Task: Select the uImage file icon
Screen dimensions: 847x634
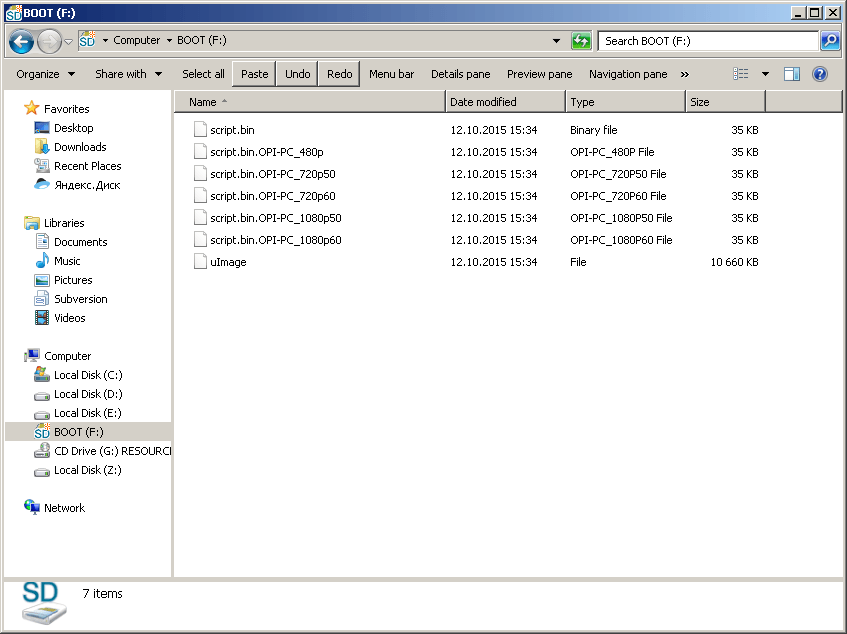Action: pyautogui.click(x=200, y=262)
